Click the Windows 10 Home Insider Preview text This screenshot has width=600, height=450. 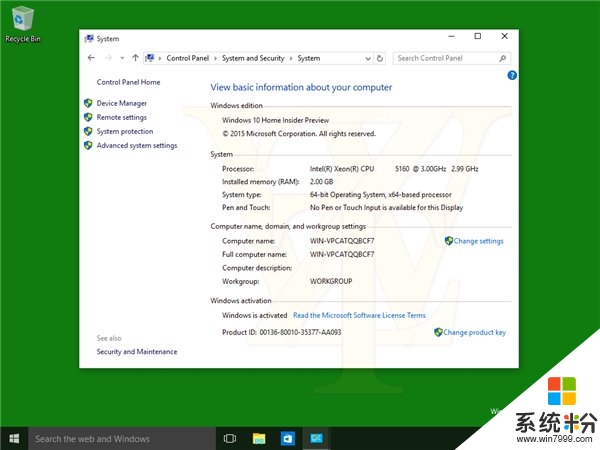(276, 120)
